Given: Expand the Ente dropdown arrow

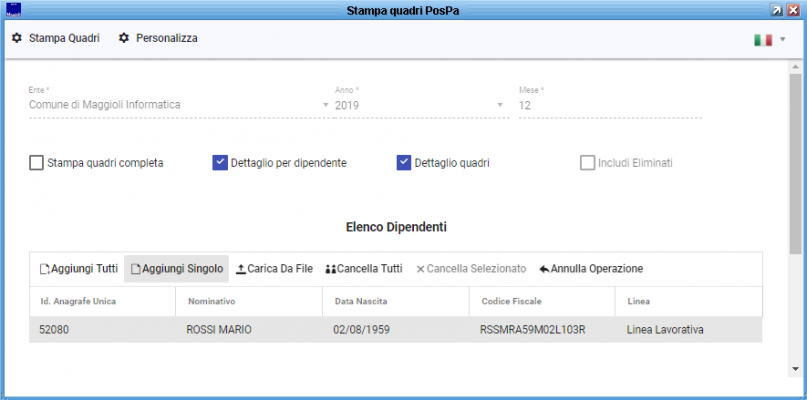Looking at the screenshot, I should tap(325, 106).
